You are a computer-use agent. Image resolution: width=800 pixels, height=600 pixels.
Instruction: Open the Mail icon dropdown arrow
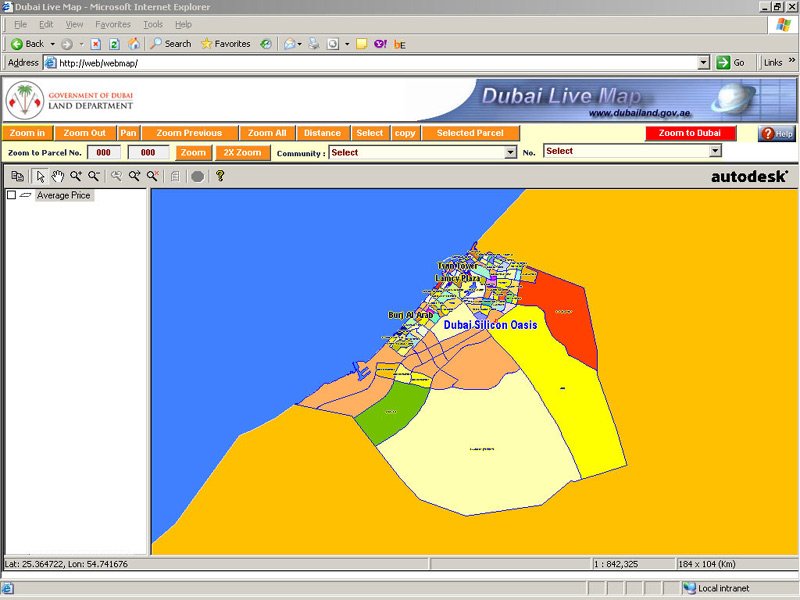pyautogui.click(x=299, y=44)
